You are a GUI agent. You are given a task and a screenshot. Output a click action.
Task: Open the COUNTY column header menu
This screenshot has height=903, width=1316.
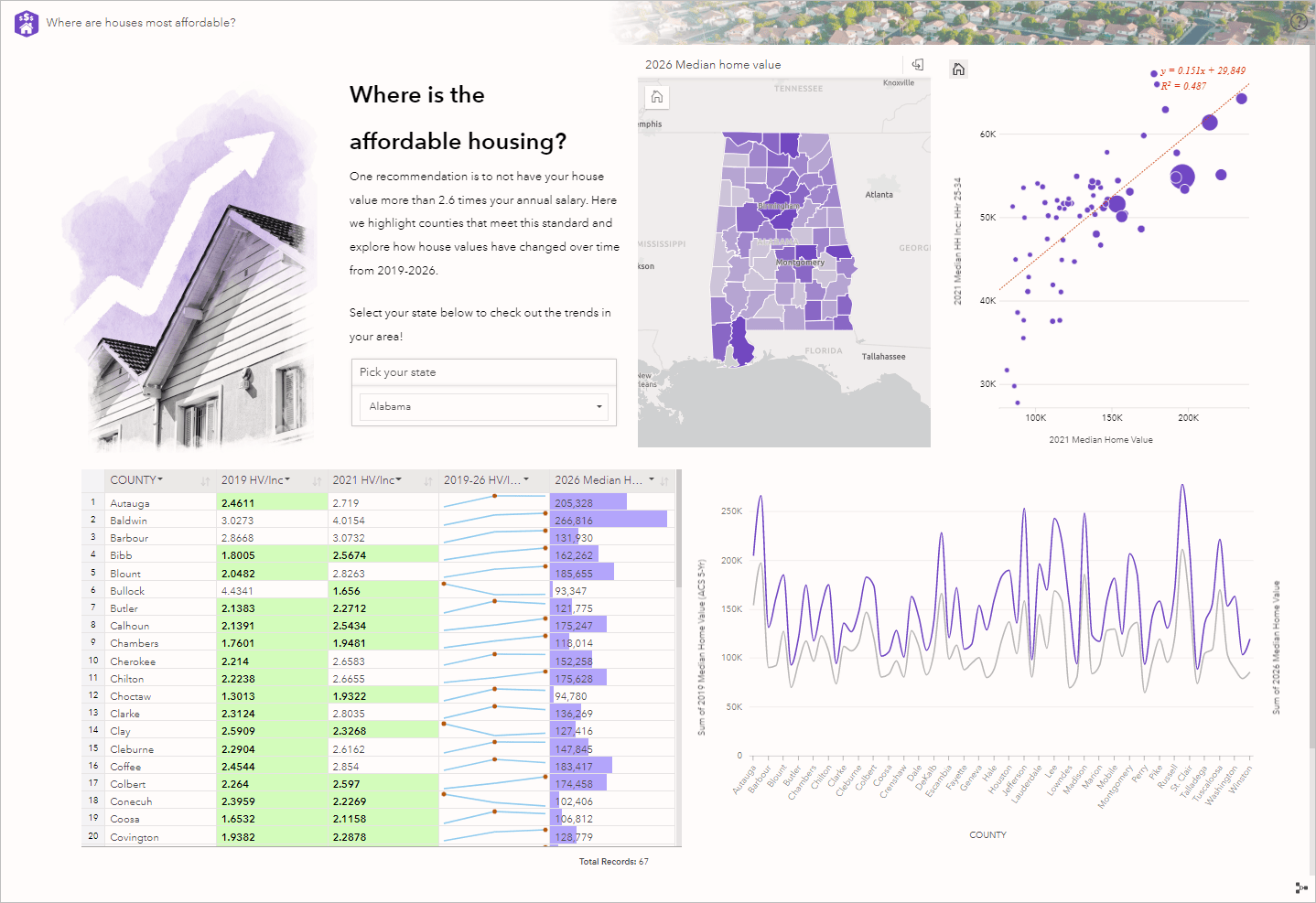point(159,479)
